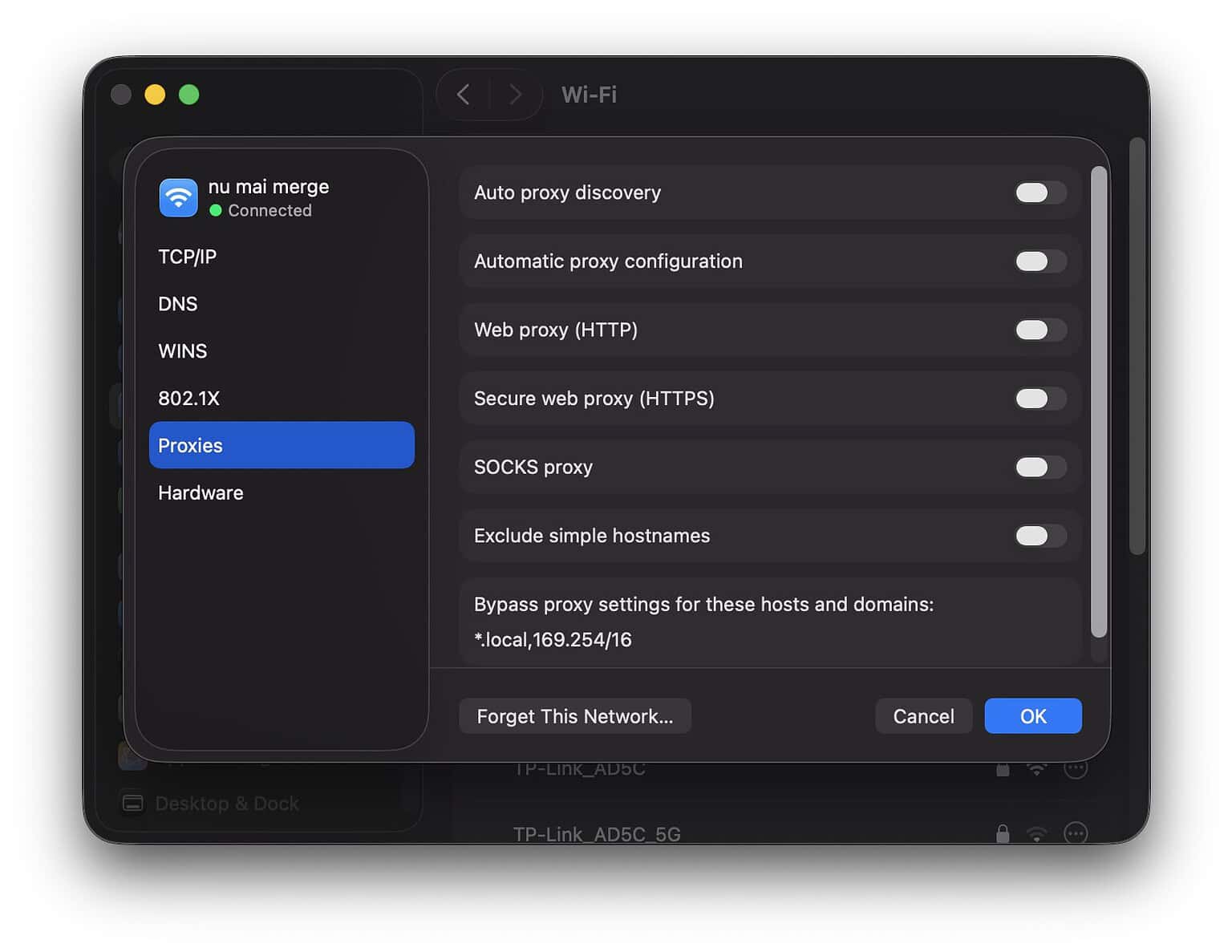Switch to the TCP/IP tab
The image size is (1232, 952).
(187, 257)
